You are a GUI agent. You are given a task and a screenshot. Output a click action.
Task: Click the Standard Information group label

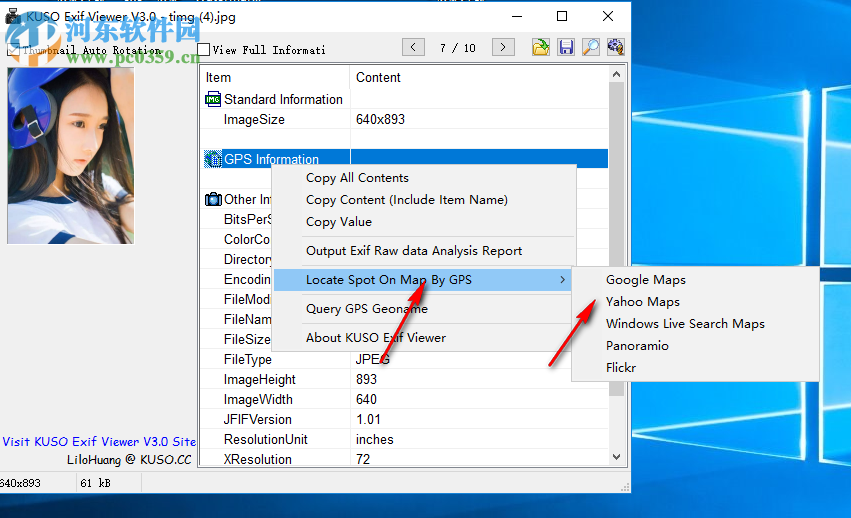coord(283,99)
